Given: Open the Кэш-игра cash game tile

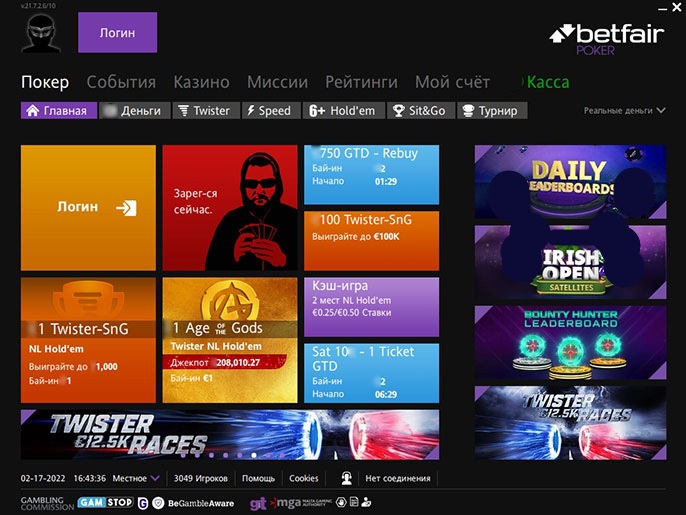Looking at the screenshot, I should [x=371, y=307].
